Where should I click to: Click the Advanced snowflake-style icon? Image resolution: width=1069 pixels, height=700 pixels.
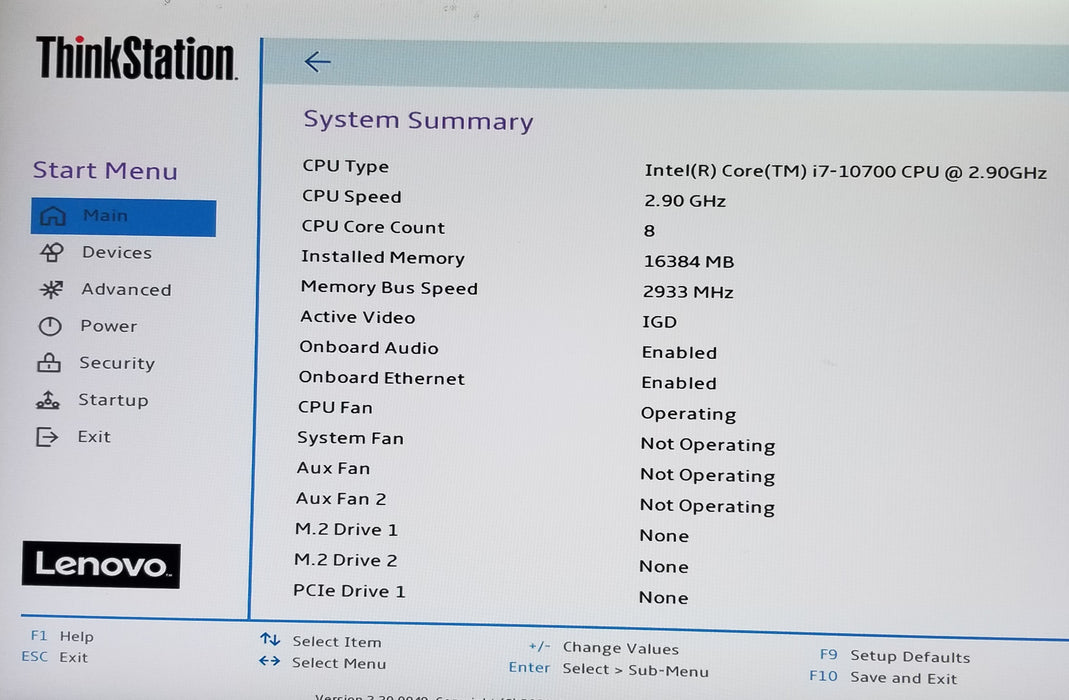click(51, 290)
